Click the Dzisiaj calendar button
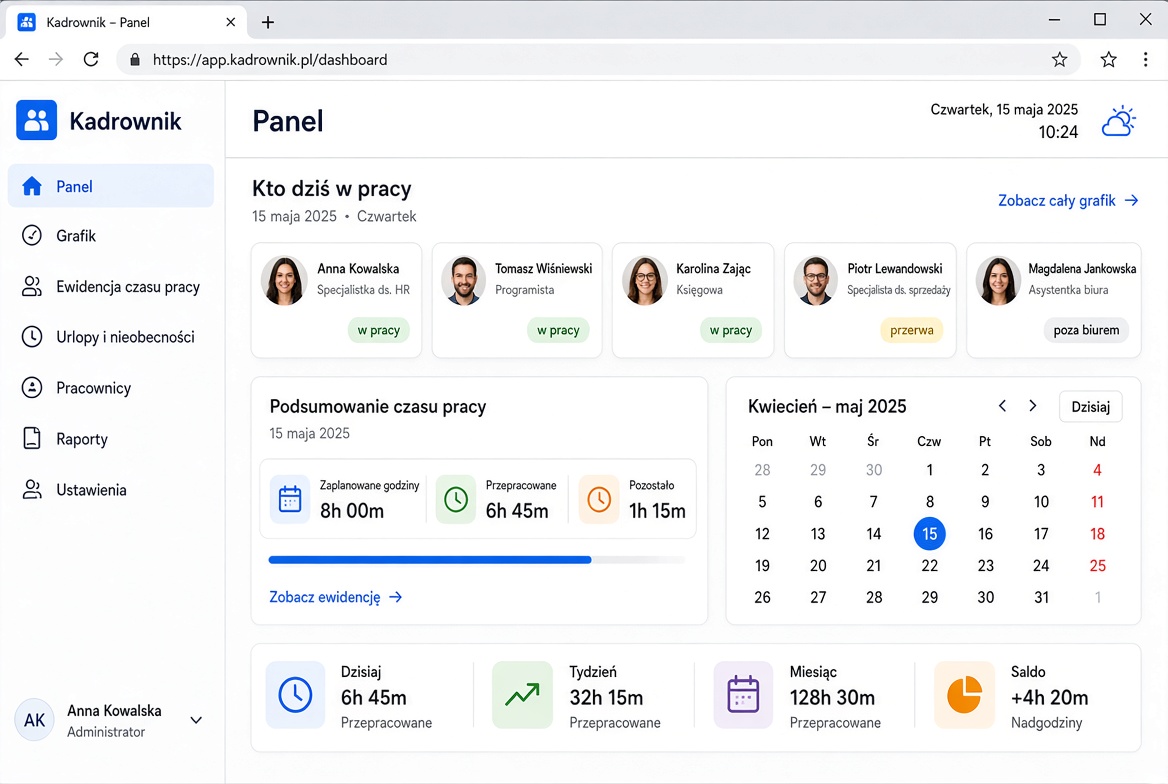This screenshot has height=784, width=1168. 1091,407
